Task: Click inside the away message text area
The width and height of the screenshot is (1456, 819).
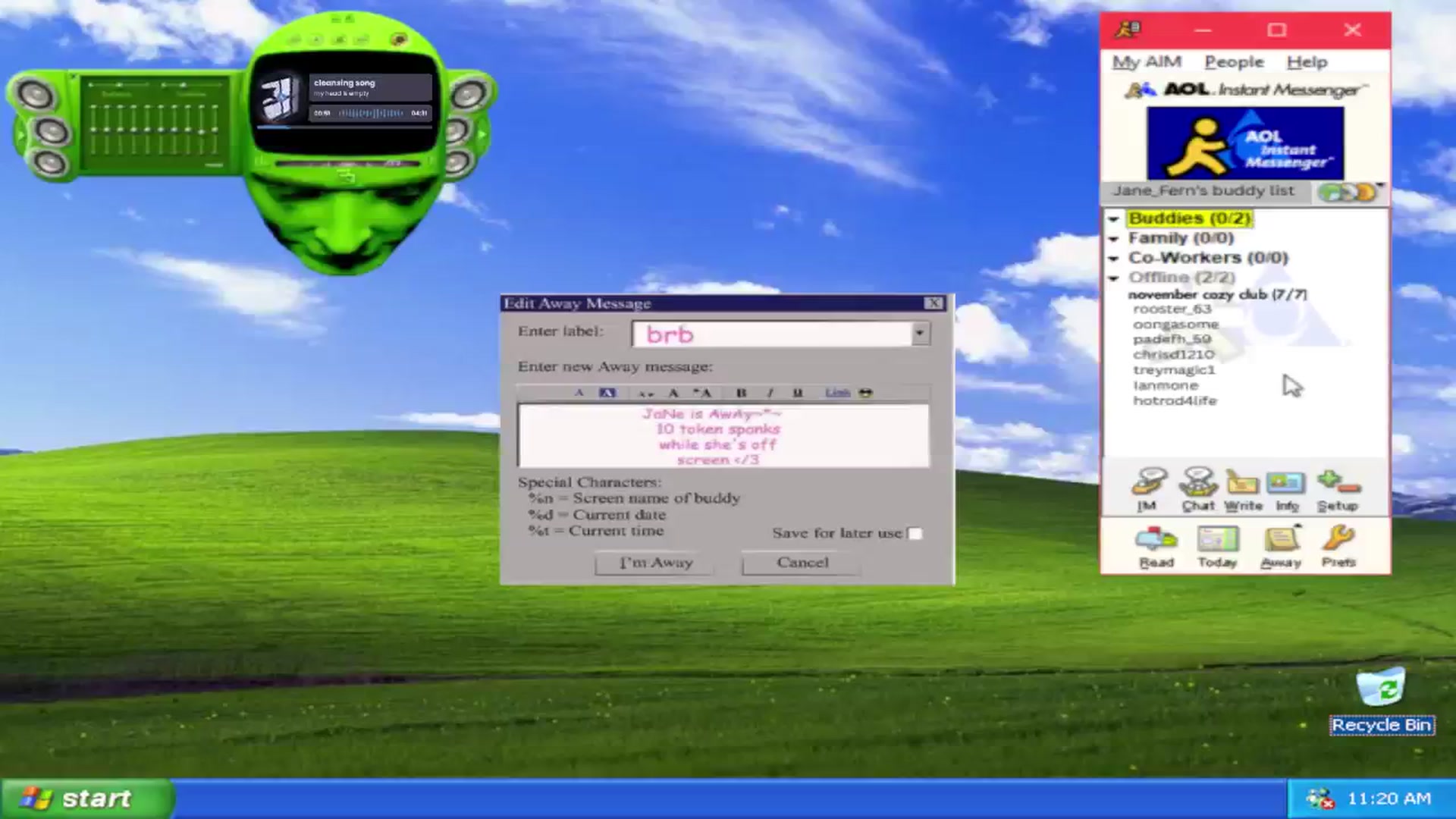Action: (x=723, y=436)
